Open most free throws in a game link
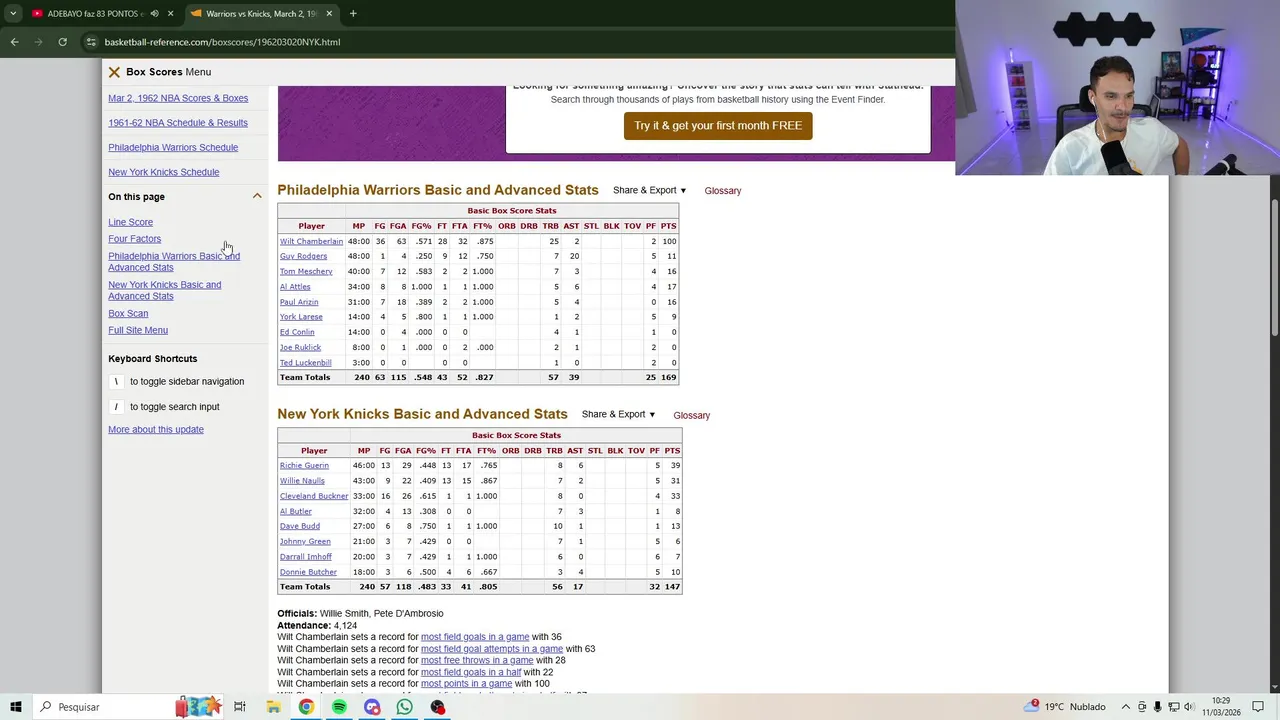1280x720 pixels. coord(477,660)
